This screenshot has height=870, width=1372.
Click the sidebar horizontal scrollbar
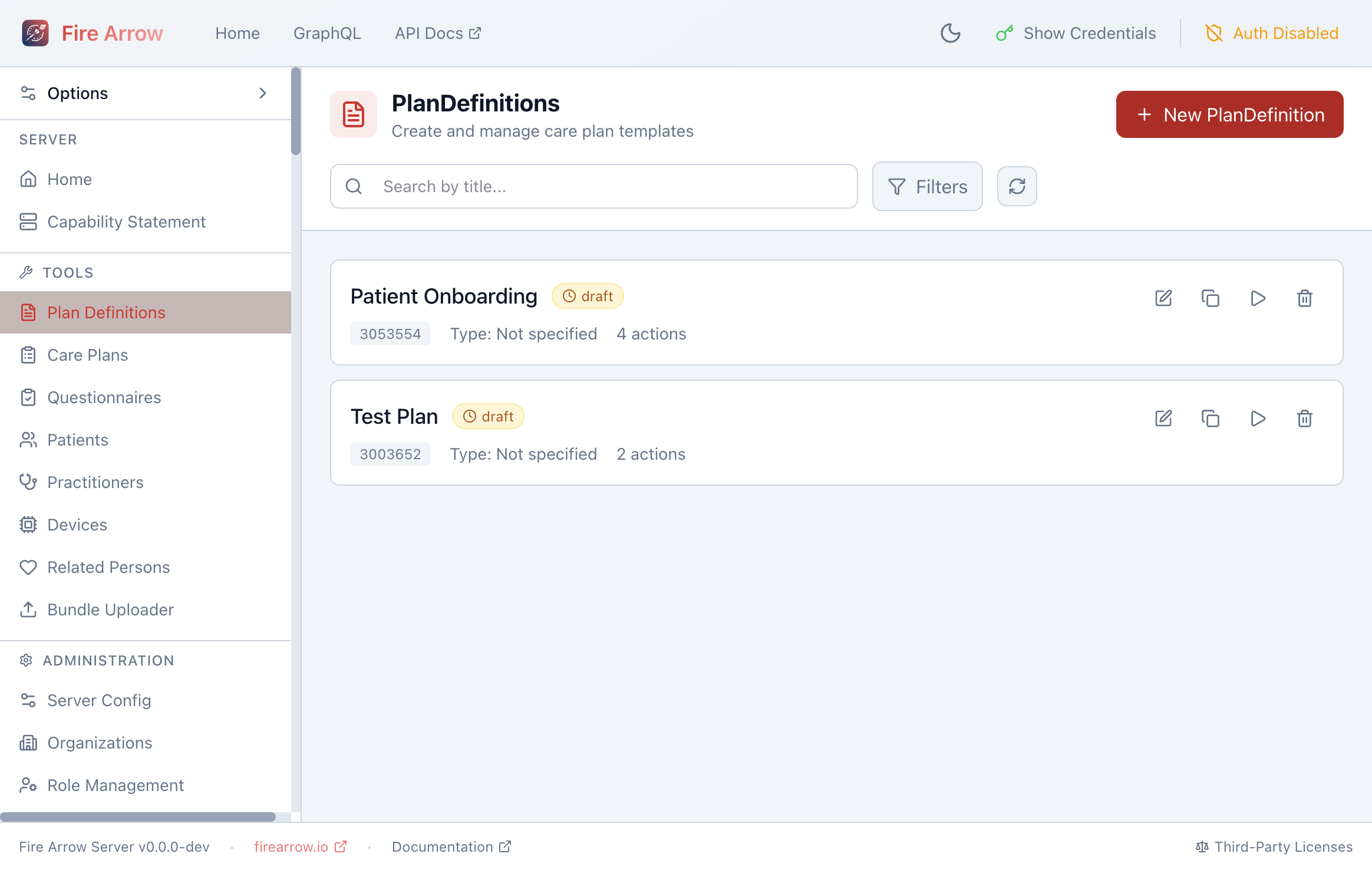pyautogui.click(x=138, y=817)
